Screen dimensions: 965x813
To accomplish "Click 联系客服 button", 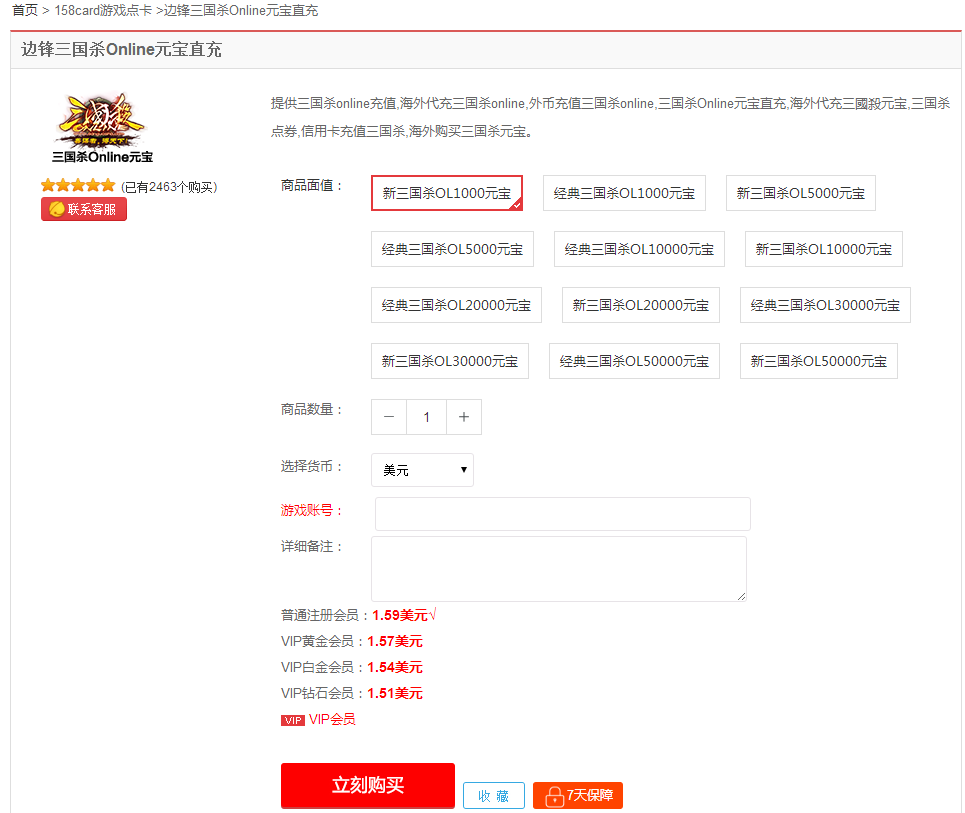I will pos(84,209).
